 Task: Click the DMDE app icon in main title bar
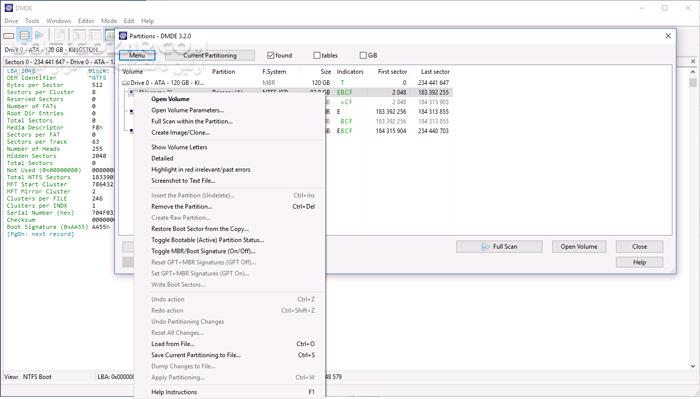tap(8, 8)
